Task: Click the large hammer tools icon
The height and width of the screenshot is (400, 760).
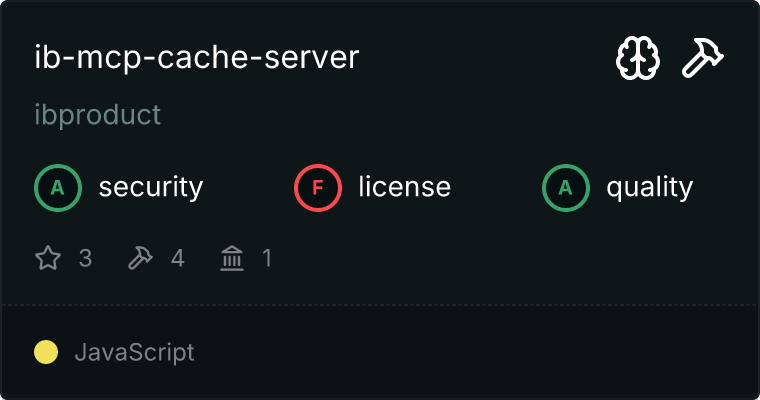Action: pos(702,60)
